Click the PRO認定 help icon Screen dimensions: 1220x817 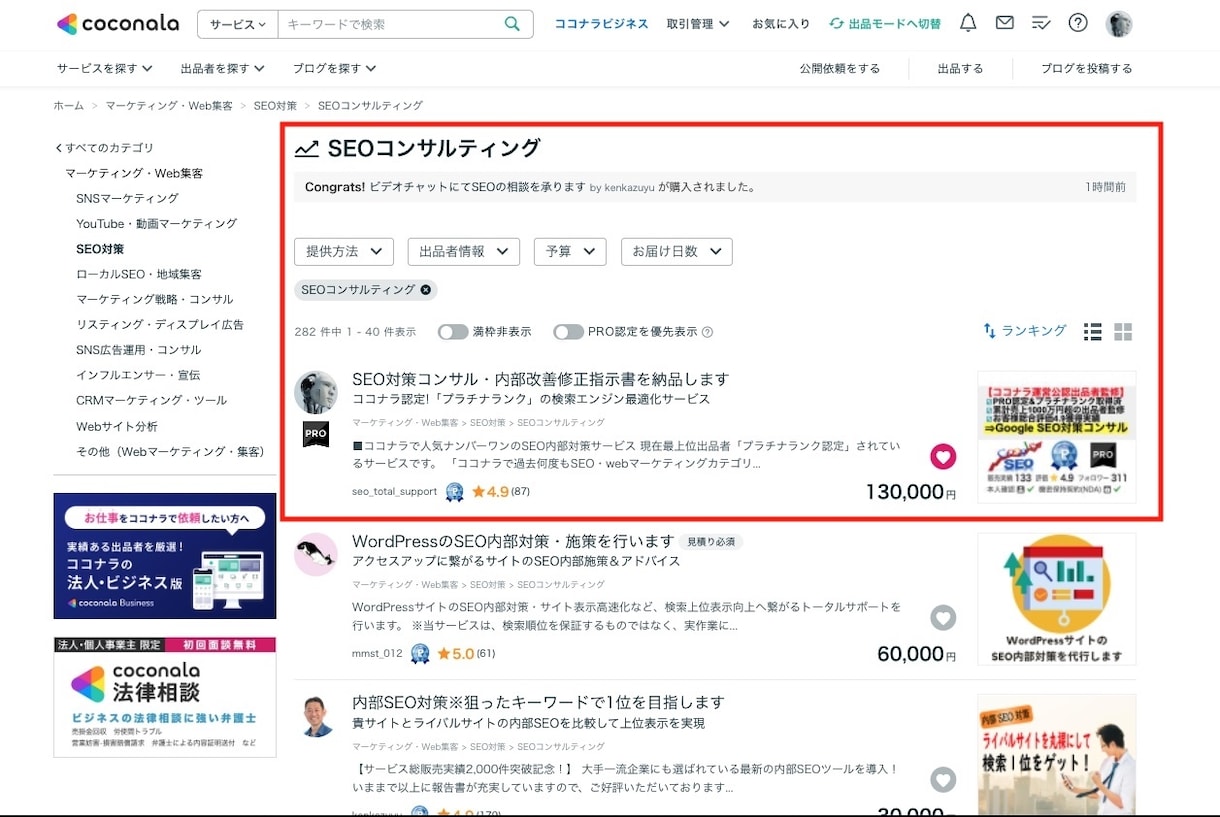pyautogui.click(x=708, y=332)
